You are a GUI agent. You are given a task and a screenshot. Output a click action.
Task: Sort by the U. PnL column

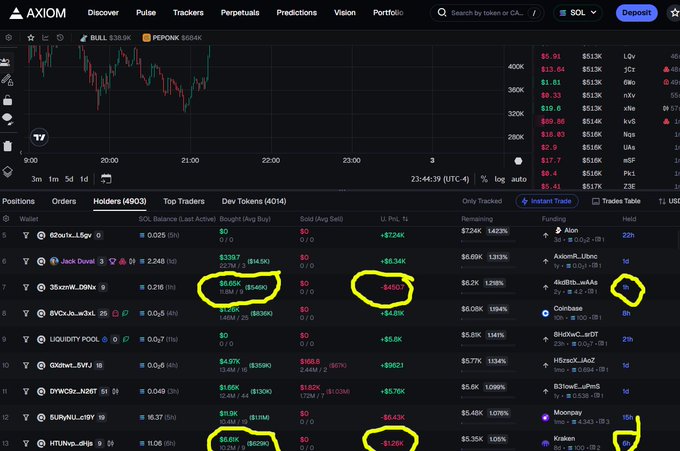[394, 219]
